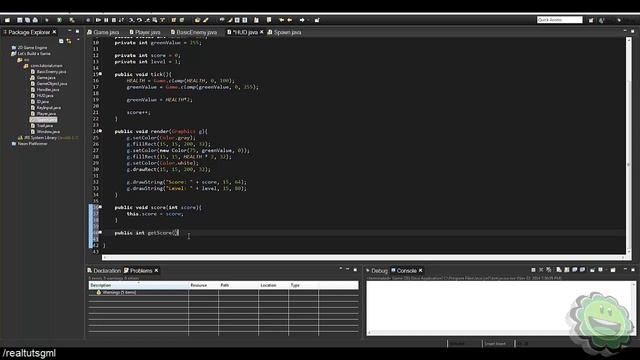Click Remove All Terminated Launches in Console
640x360 pixels.
pyautogui.click(x=549, y=270)
